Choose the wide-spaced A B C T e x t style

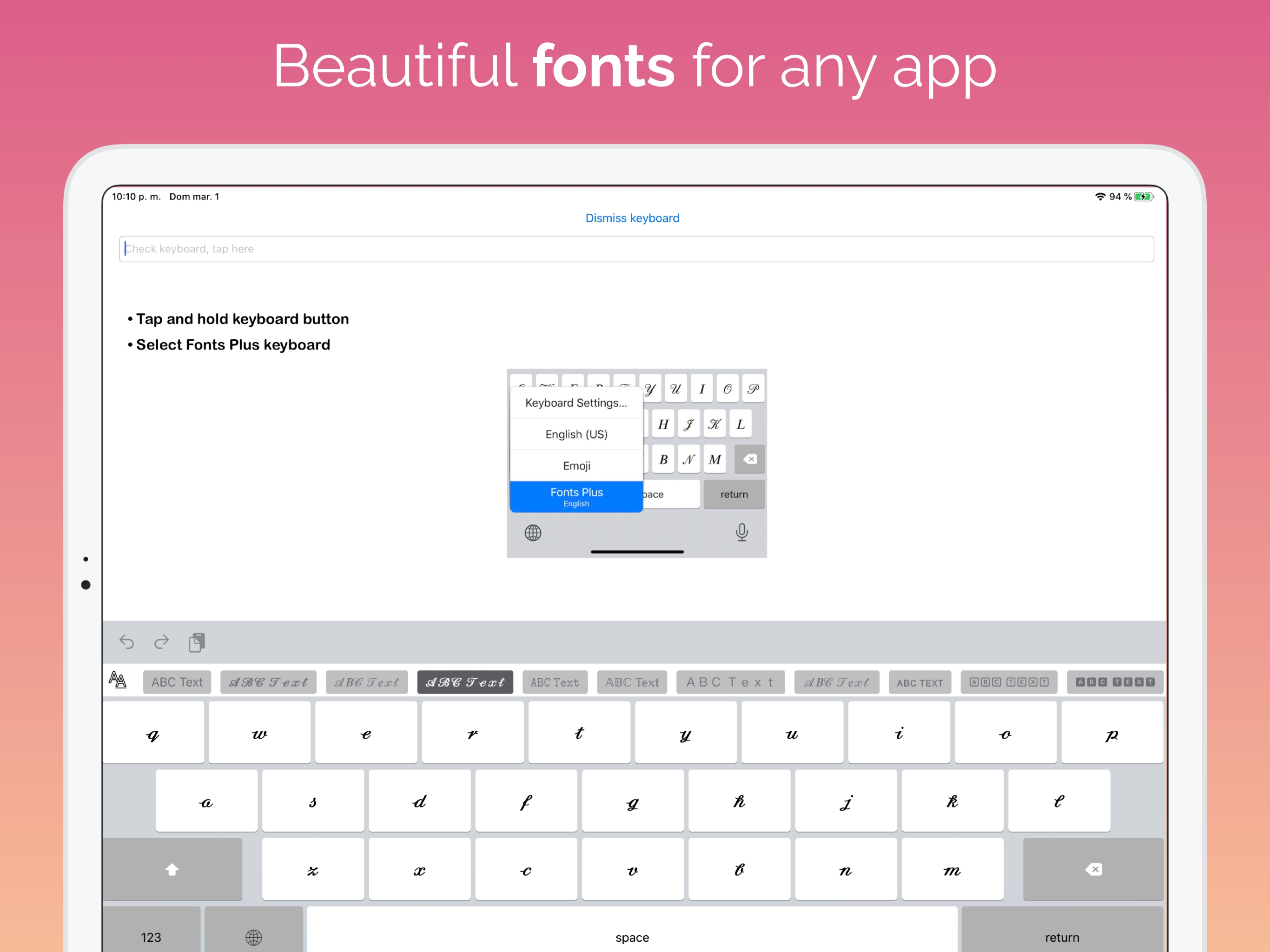coord(730,682)
